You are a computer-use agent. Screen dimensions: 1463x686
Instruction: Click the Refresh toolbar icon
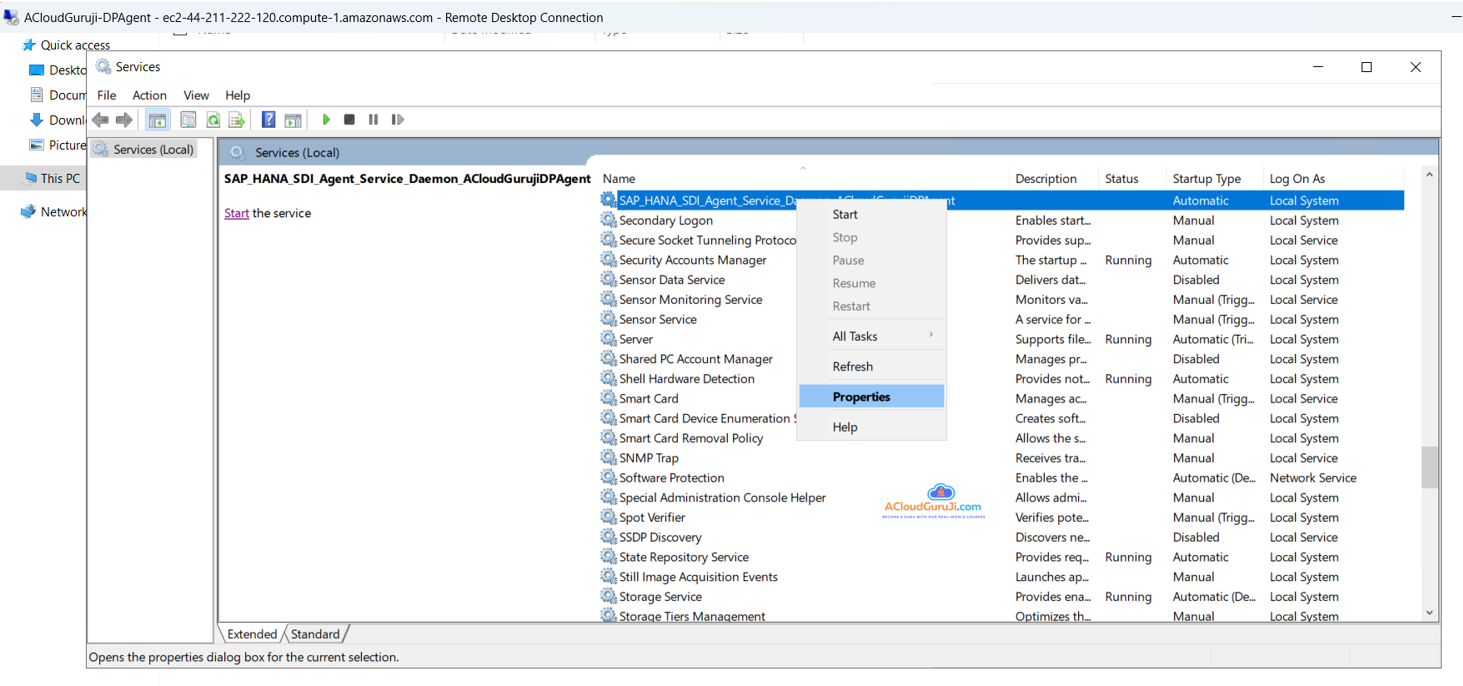point(213,120)
